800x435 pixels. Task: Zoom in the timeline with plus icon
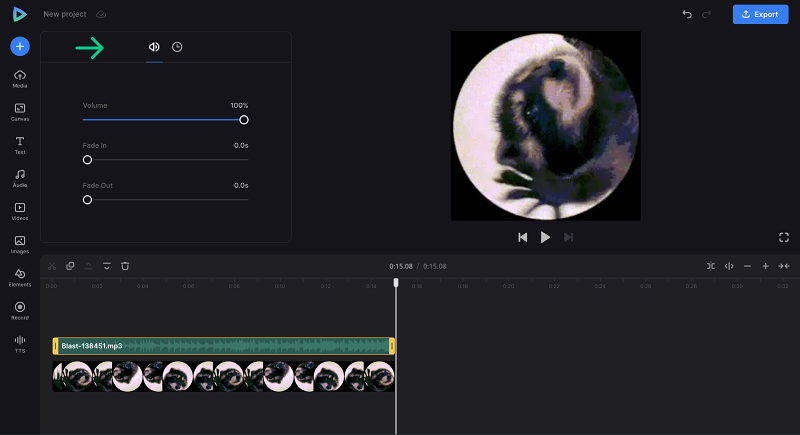[765, 266]
